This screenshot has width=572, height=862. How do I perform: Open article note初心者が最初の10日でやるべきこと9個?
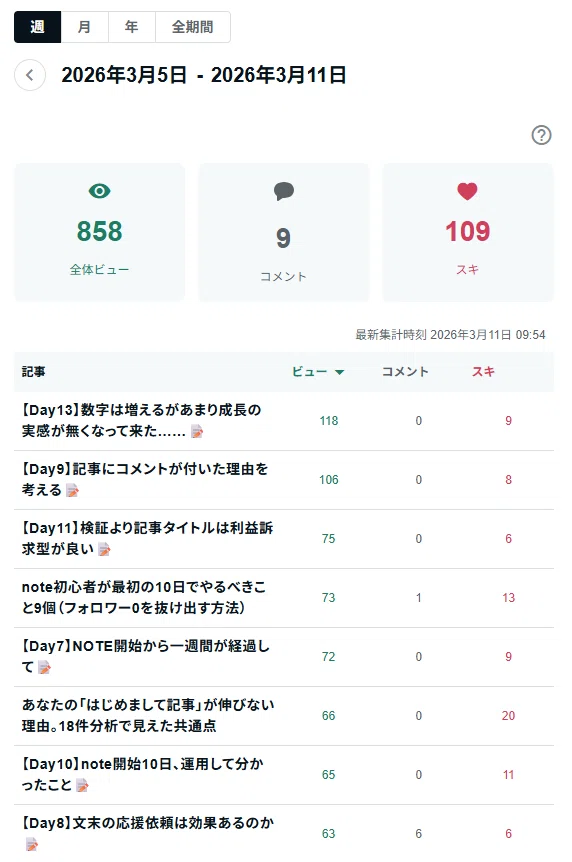point(144,598)
